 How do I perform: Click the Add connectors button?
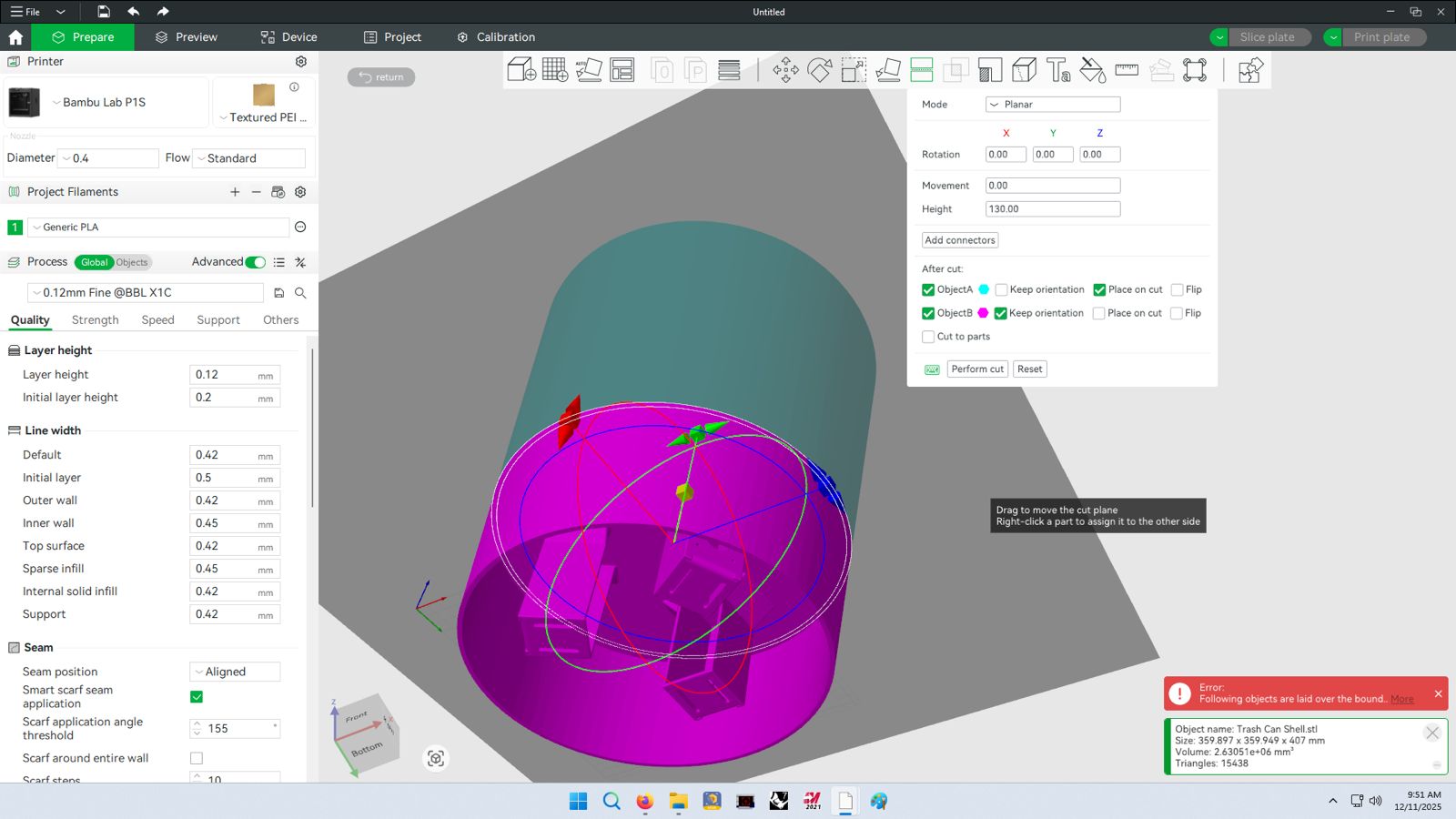(960, 240)
